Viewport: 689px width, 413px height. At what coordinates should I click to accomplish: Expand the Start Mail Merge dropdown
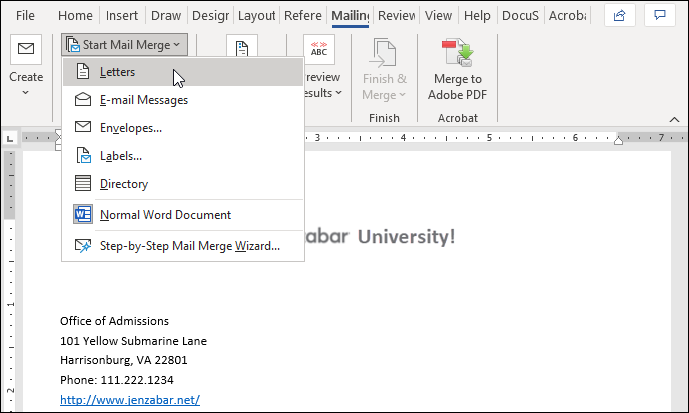123,44
